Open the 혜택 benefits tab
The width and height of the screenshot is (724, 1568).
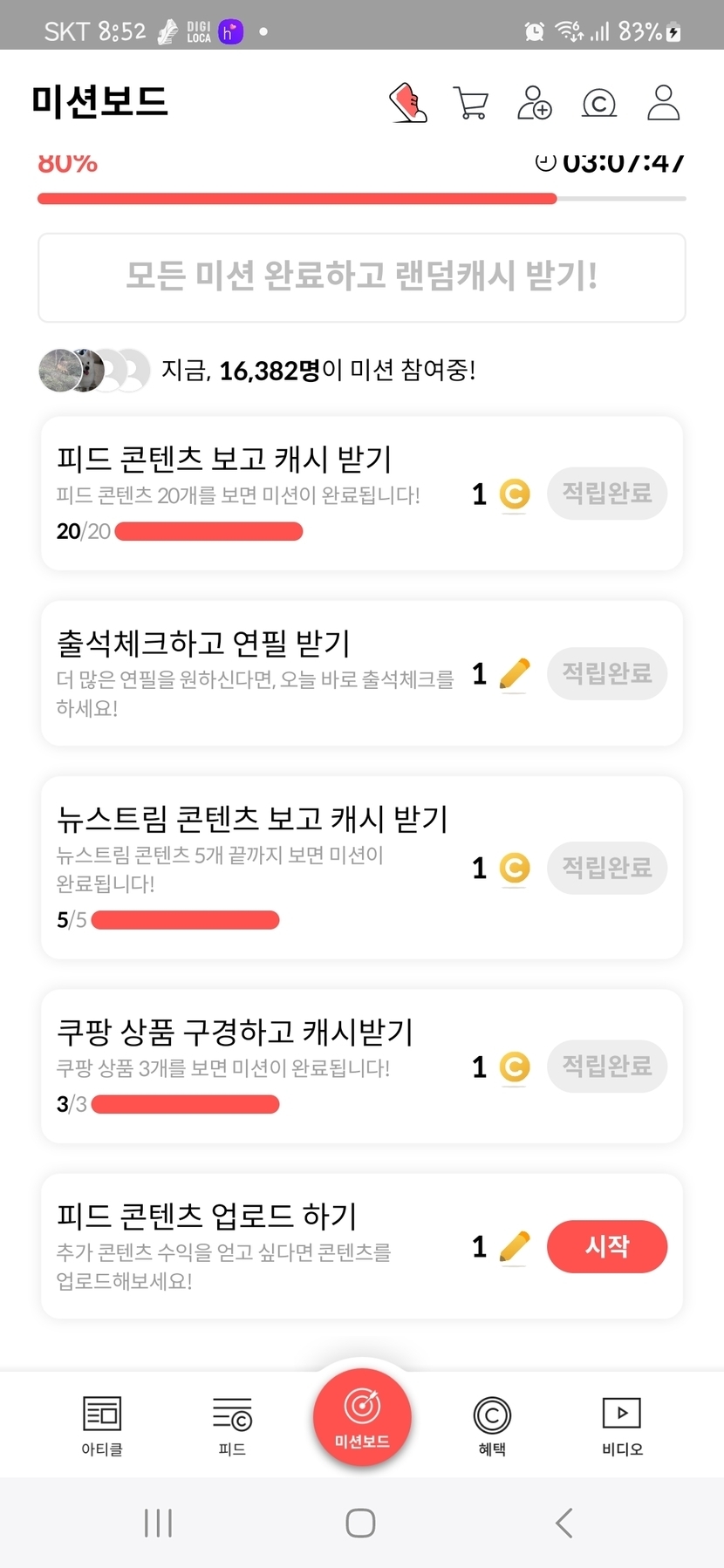pyautogui.click(x=492, y=1425)
